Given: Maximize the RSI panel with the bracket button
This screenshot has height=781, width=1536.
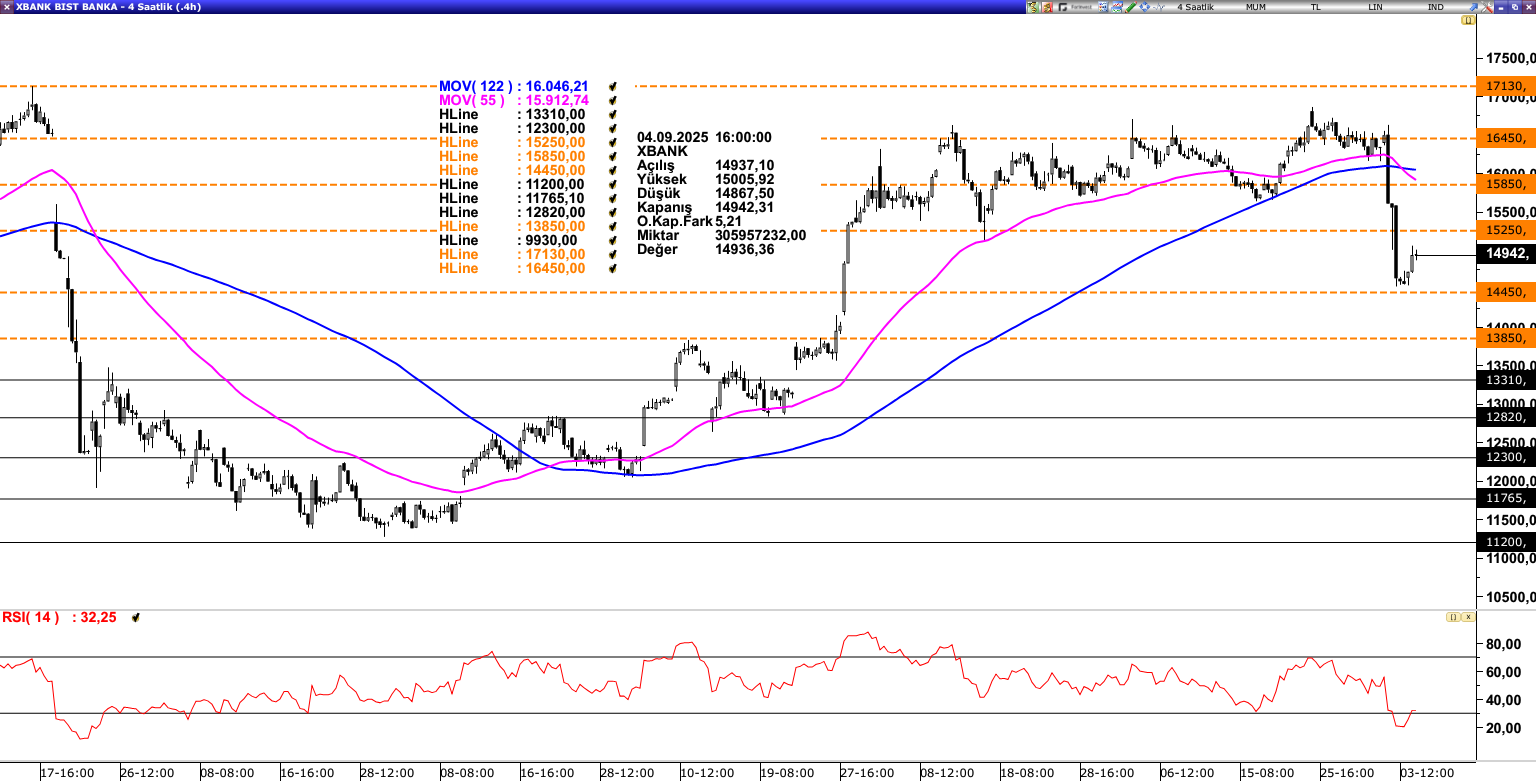Looking at the screenshot, I should (x=1452, y=618).
